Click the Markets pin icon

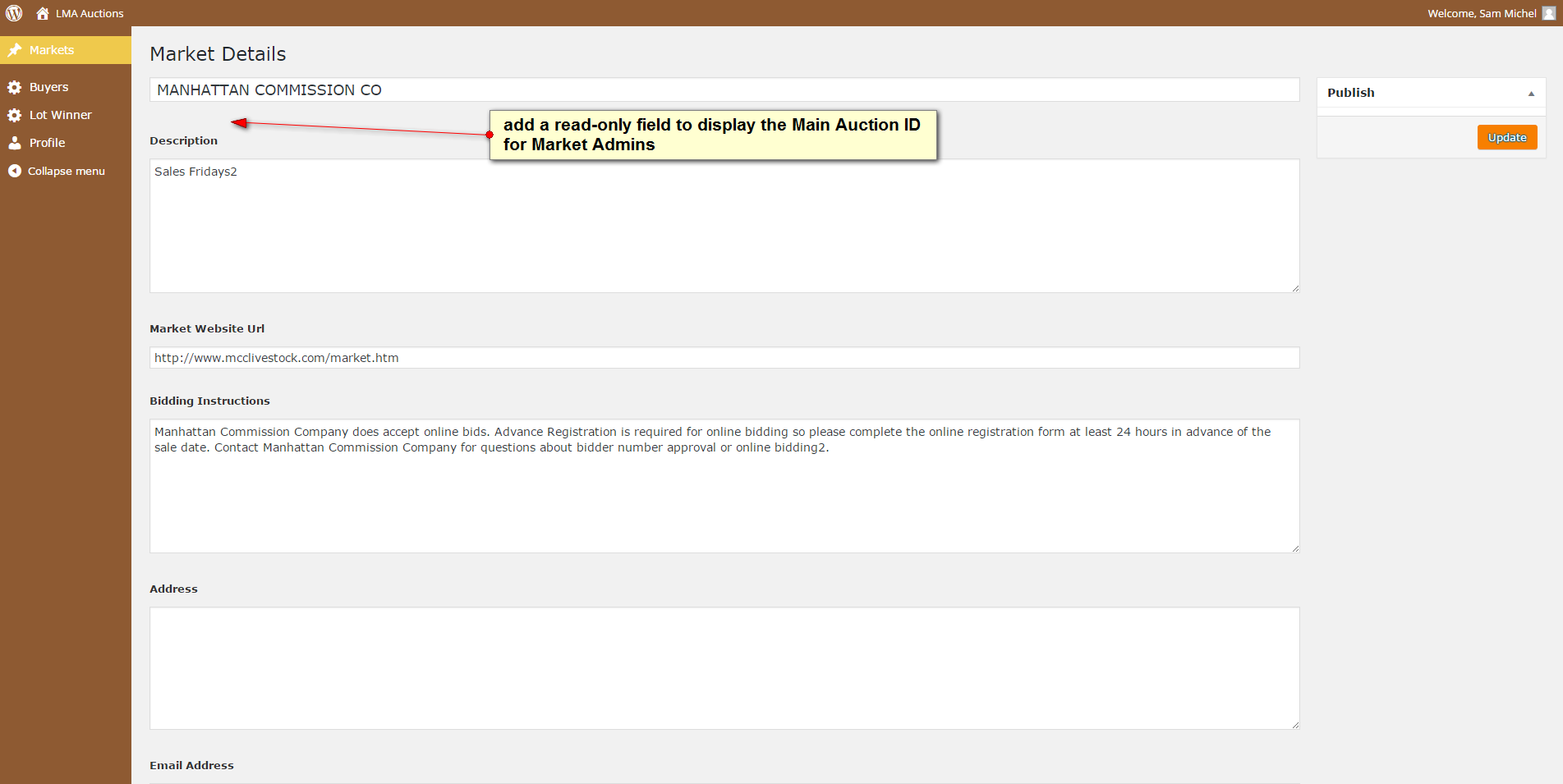tap(14, 50)
